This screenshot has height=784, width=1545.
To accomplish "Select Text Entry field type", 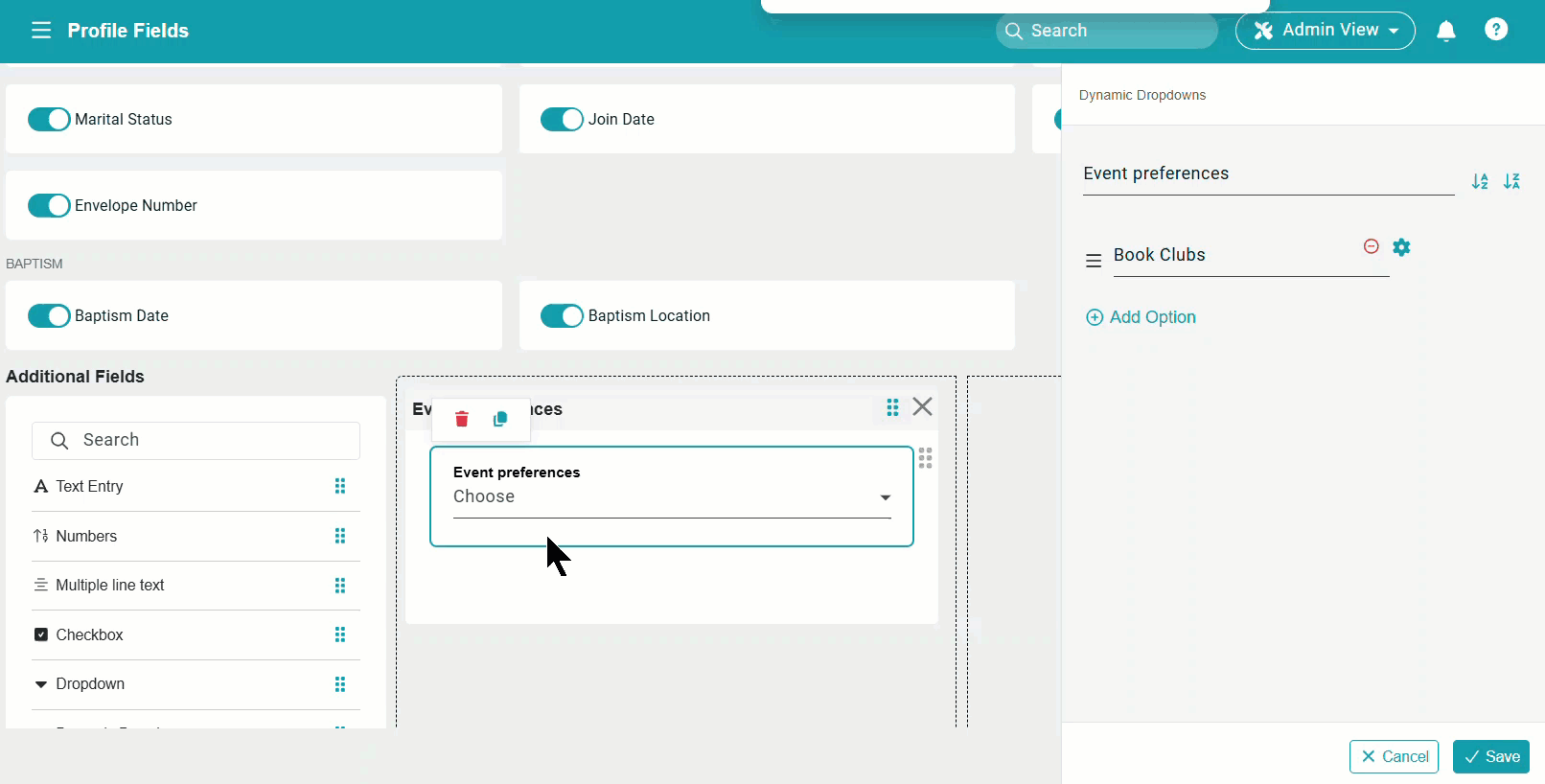I will pyautogui.click(x=89, y=486).
